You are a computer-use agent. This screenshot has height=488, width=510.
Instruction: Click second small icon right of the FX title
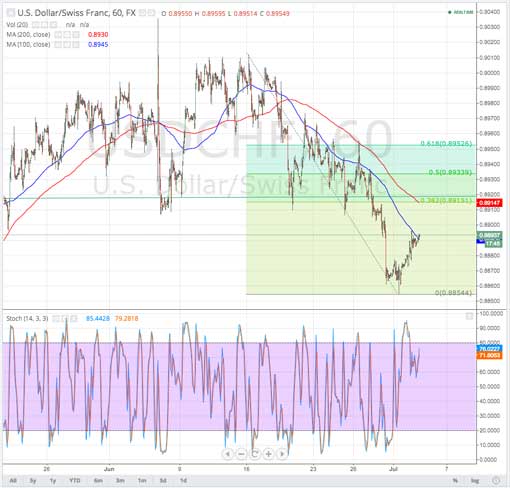(152, 13)
